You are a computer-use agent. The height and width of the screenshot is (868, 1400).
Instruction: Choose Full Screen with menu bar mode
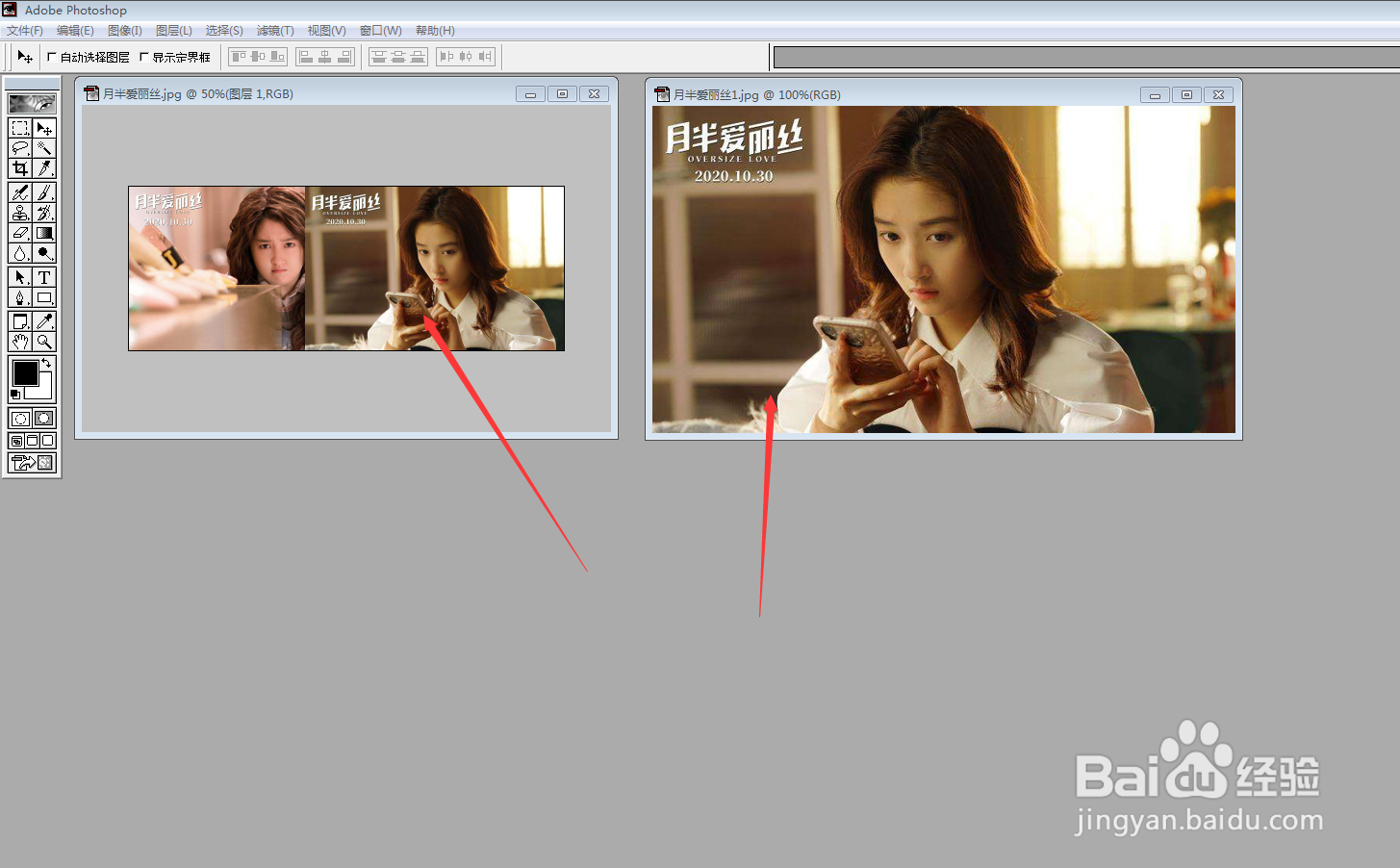(x=32, y=441)
